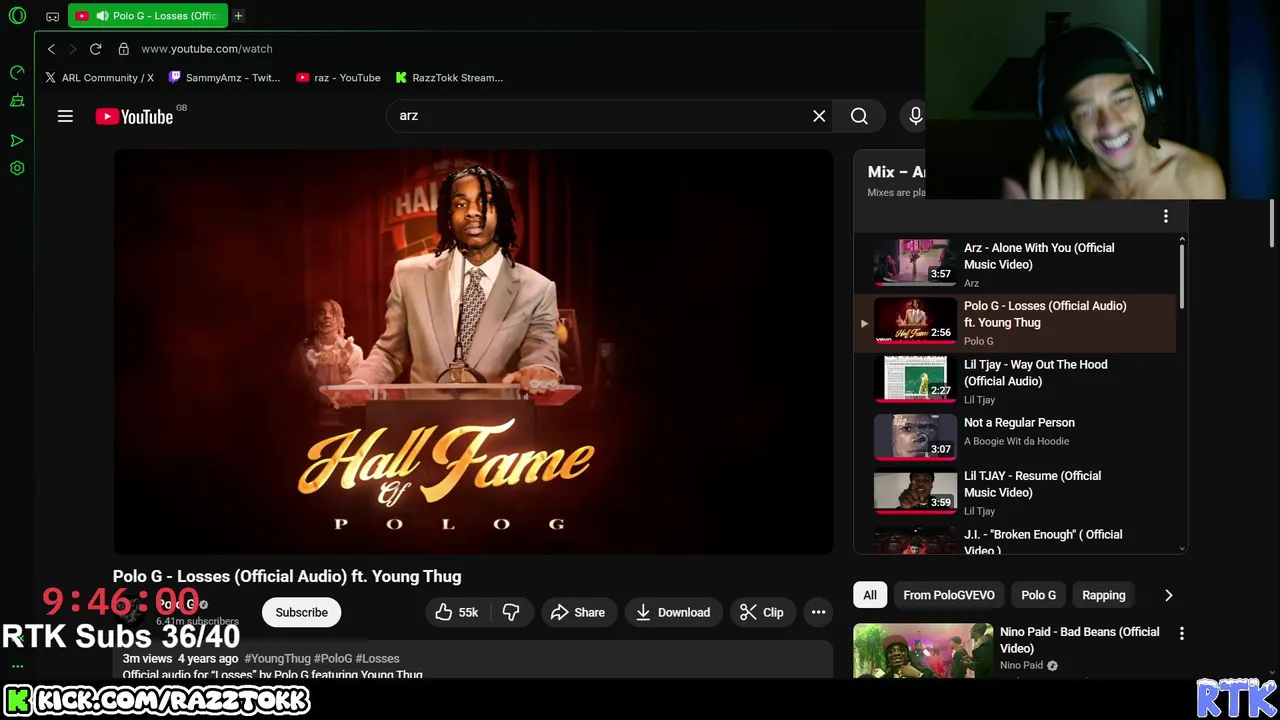Open the YouTube hamburger guide menu
The height and width of the screenshot is (720, 1280).
[65, 116]
